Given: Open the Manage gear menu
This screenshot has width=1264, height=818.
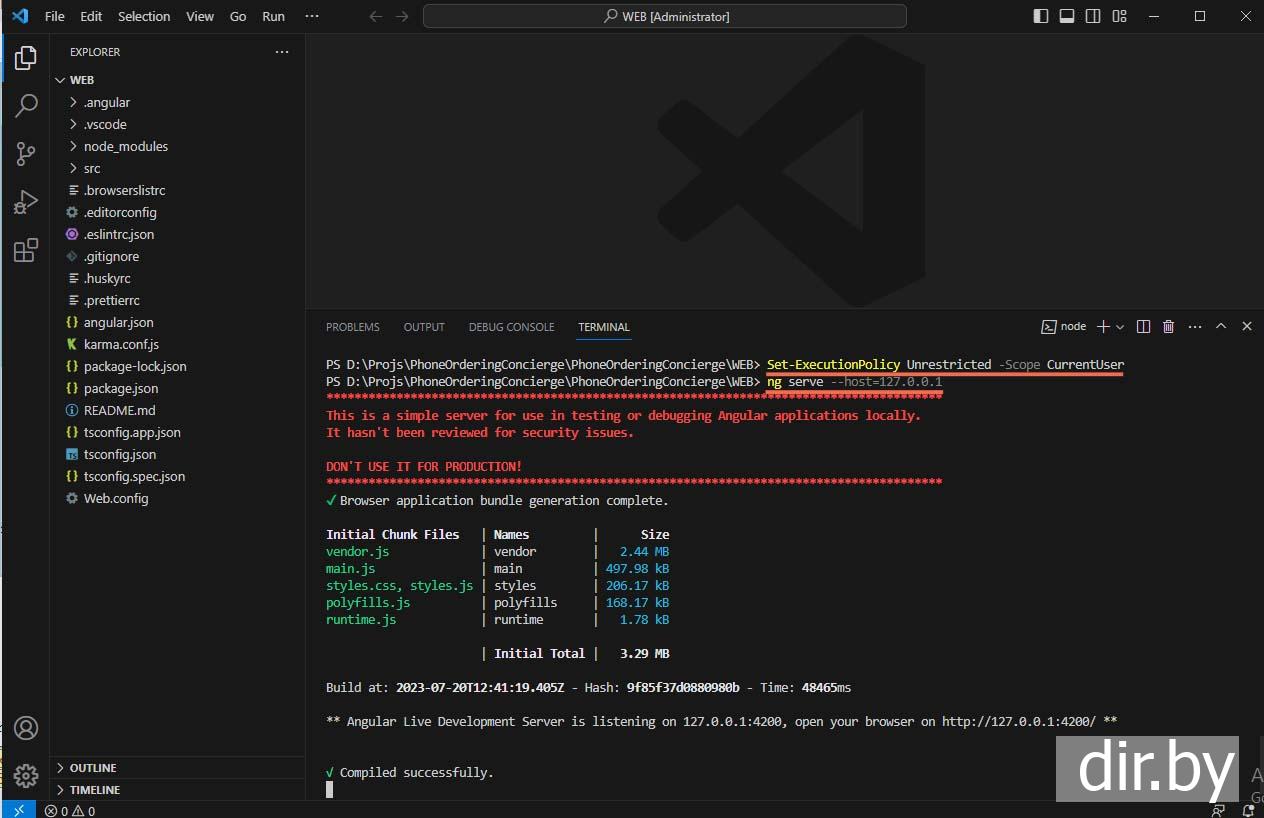Looking at the screenshot, I should [x=26, y=775].
